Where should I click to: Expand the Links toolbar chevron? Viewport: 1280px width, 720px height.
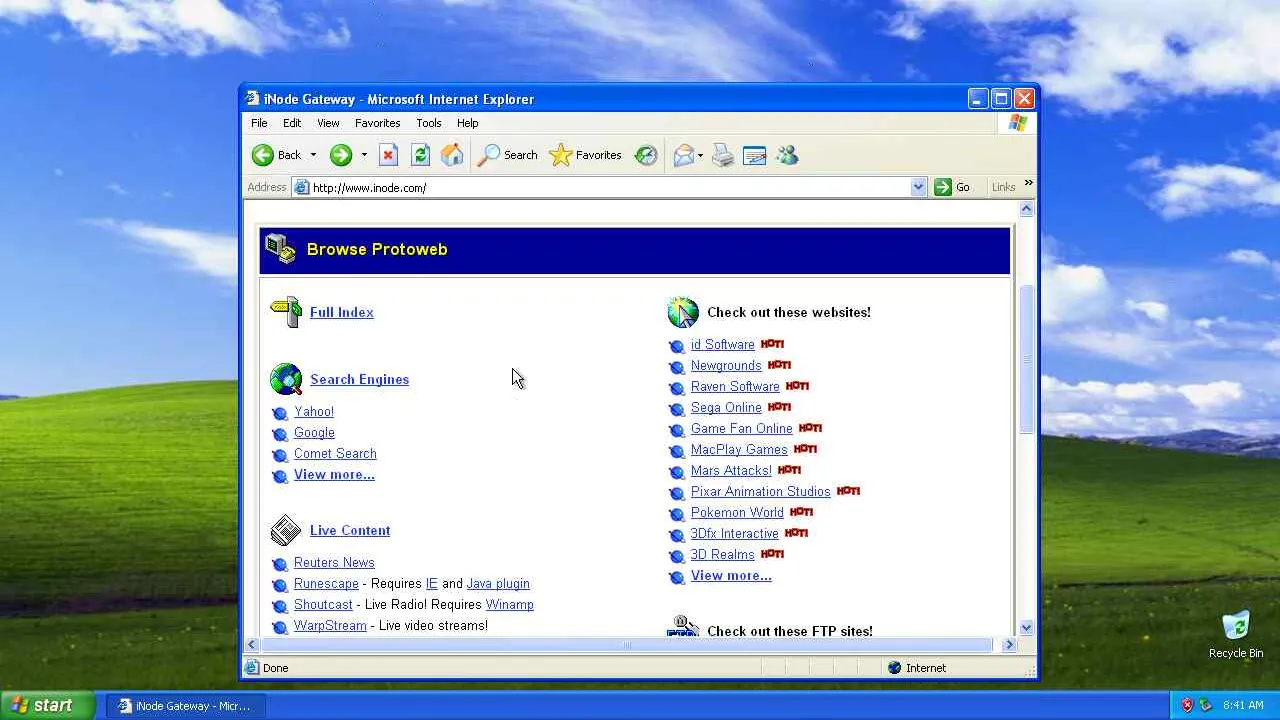click(x=1028, y=184)
